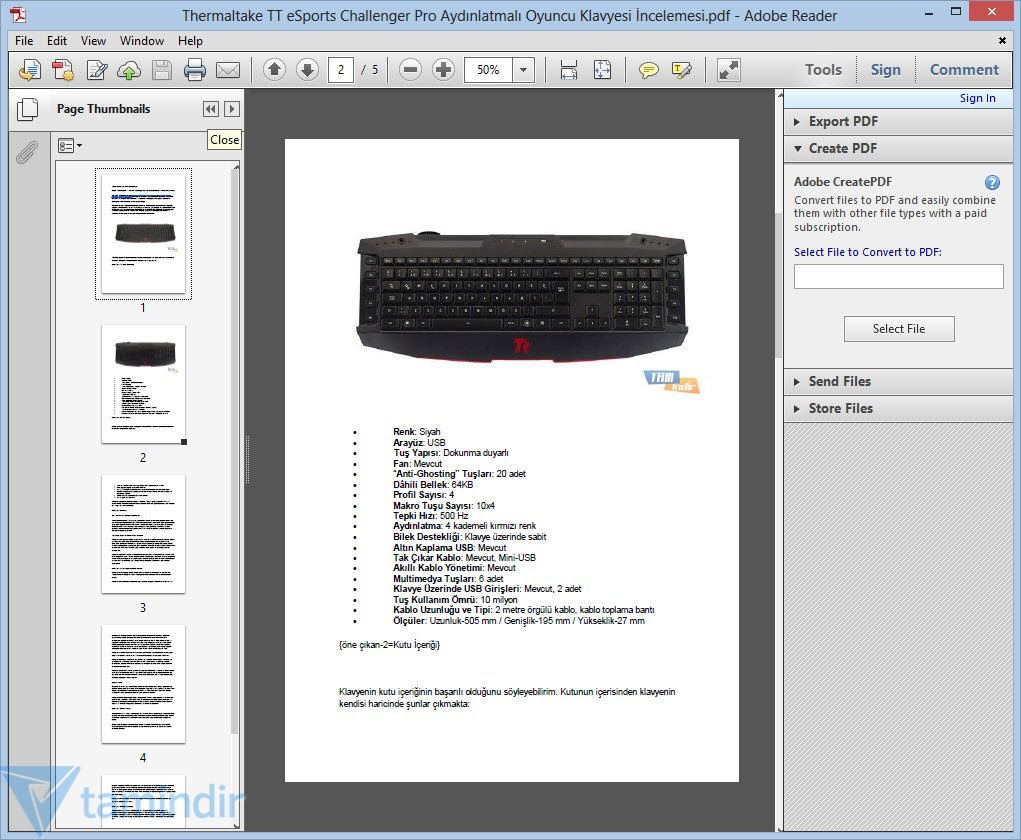Click the file to convert input box
Viewport: 1021px width, 840px height.
tap(898, 276)
